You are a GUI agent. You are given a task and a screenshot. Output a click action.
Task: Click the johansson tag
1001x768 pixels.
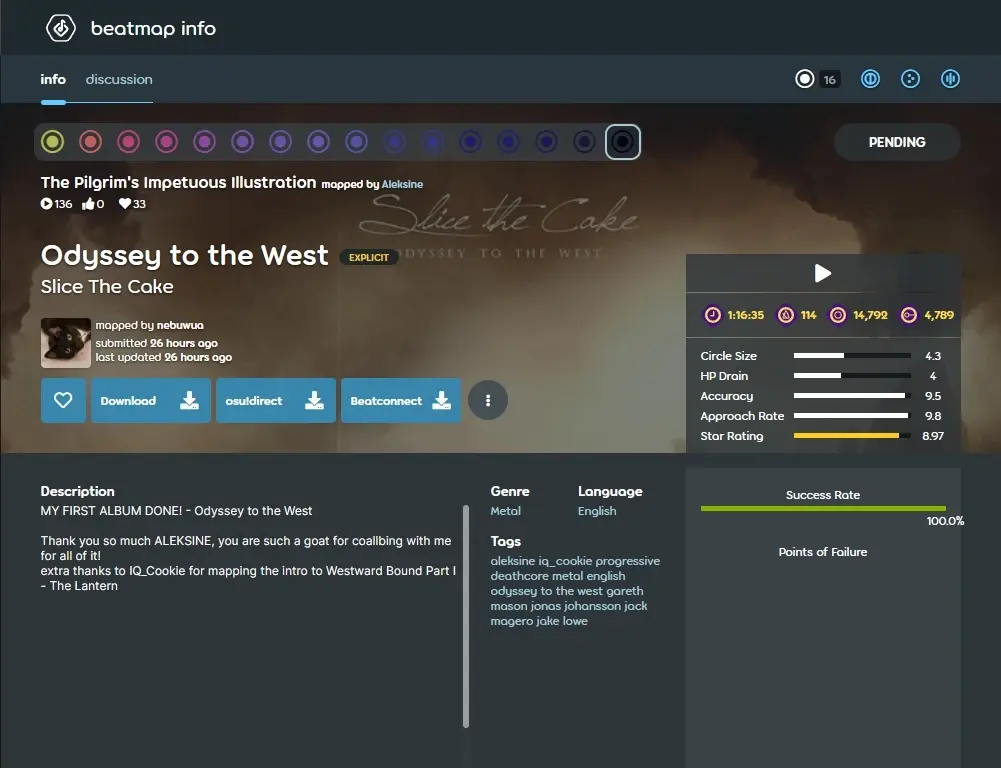tap(591, 606)
